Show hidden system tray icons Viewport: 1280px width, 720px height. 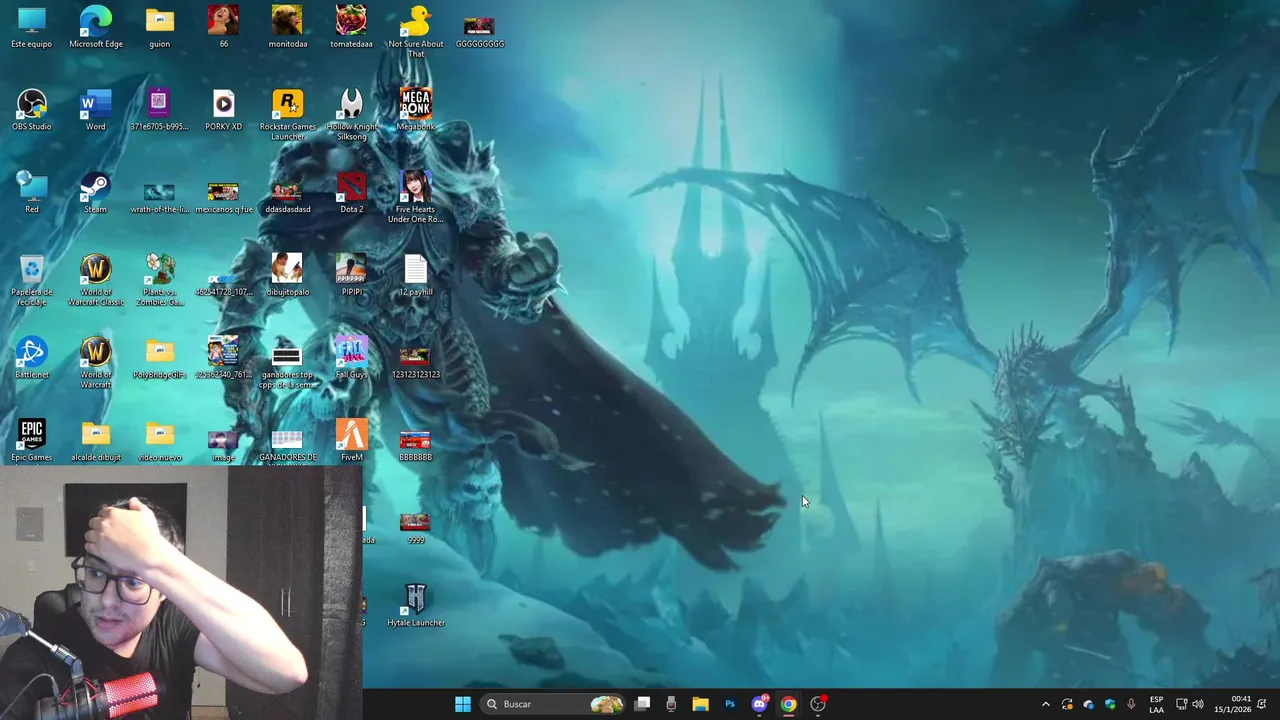1046,704
